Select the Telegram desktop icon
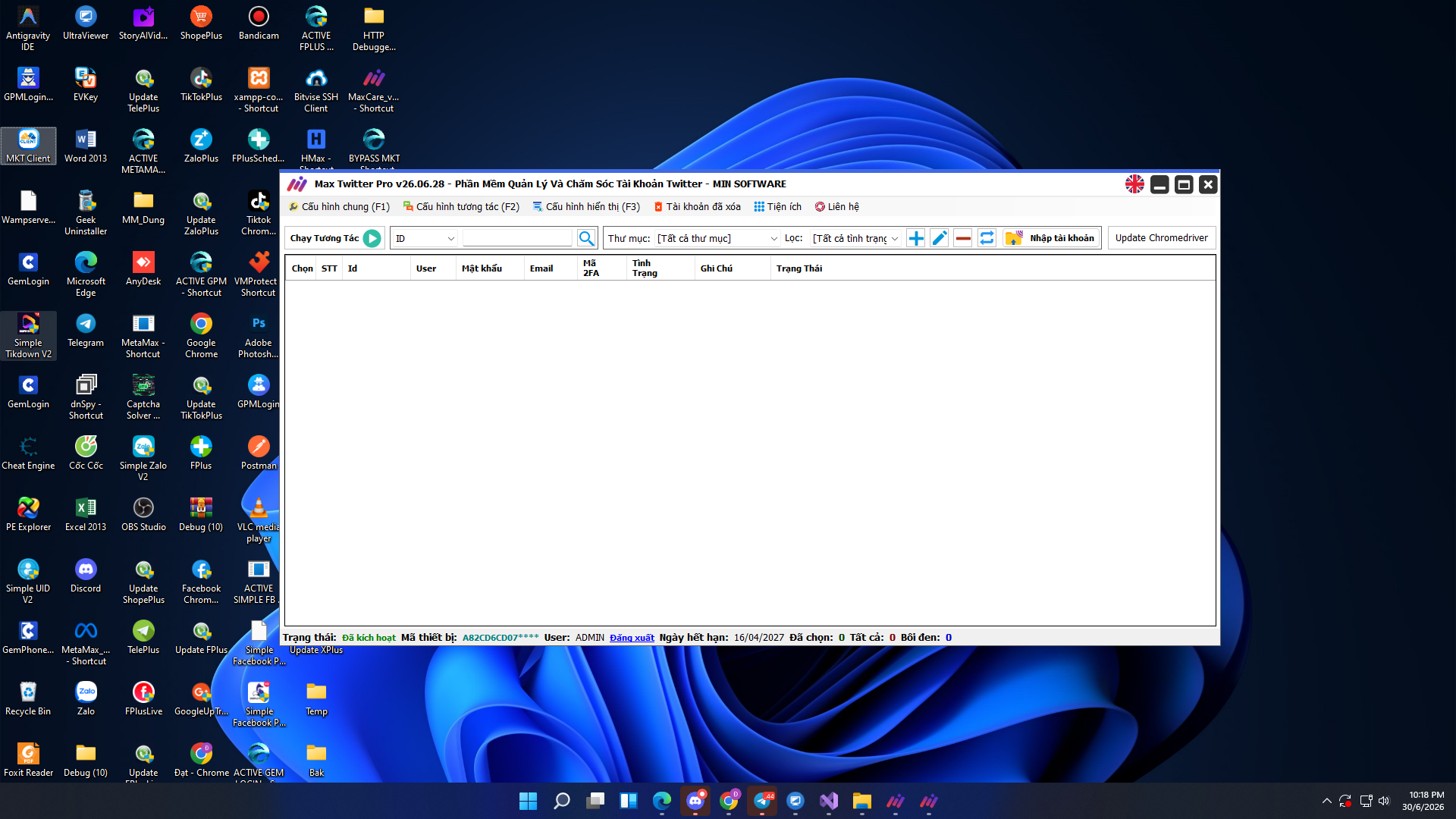This screenshot has height=819, width=1456. [x=86, y=330]
